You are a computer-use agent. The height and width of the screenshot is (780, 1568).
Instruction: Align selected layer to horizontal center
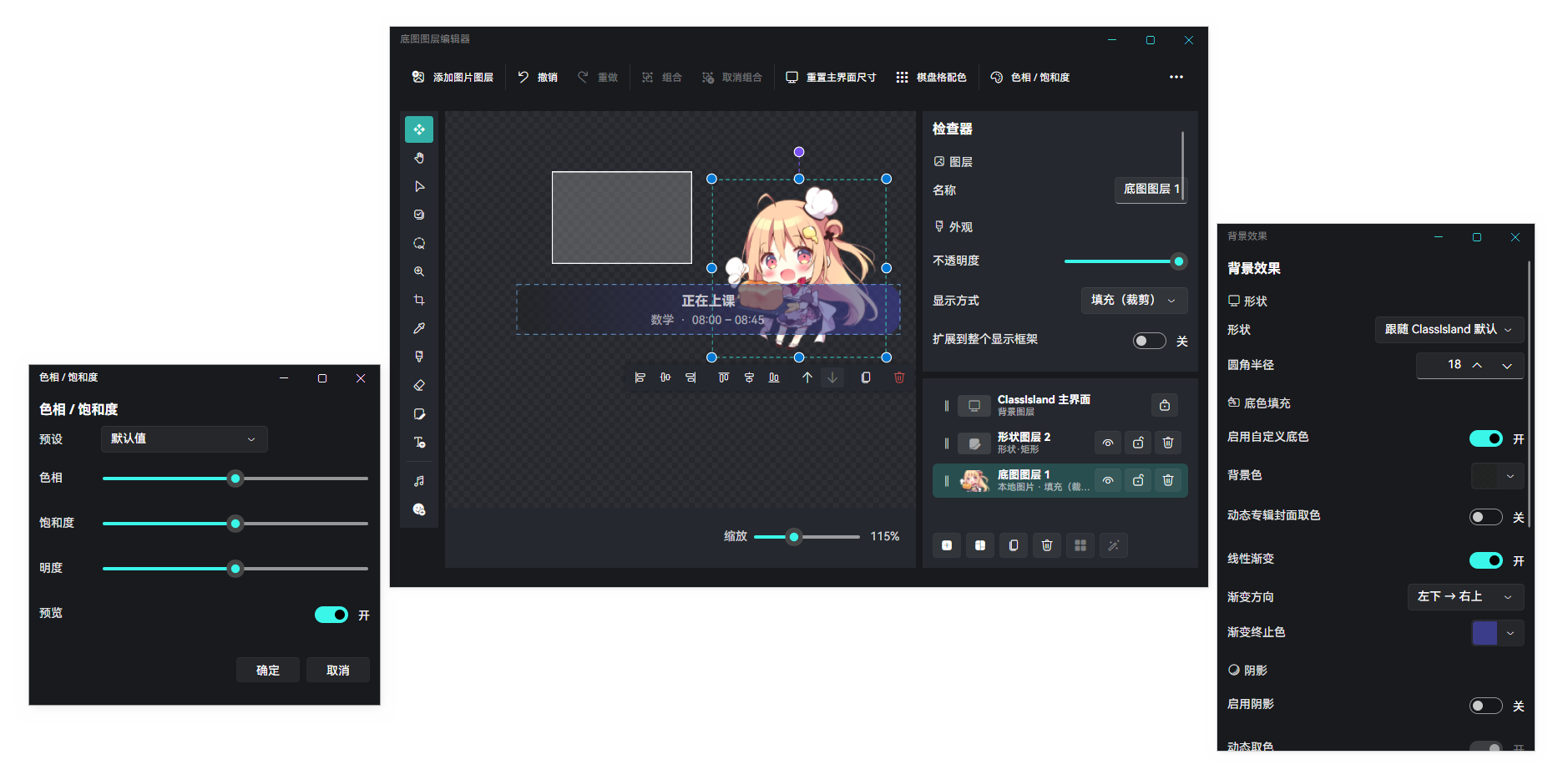665,377
